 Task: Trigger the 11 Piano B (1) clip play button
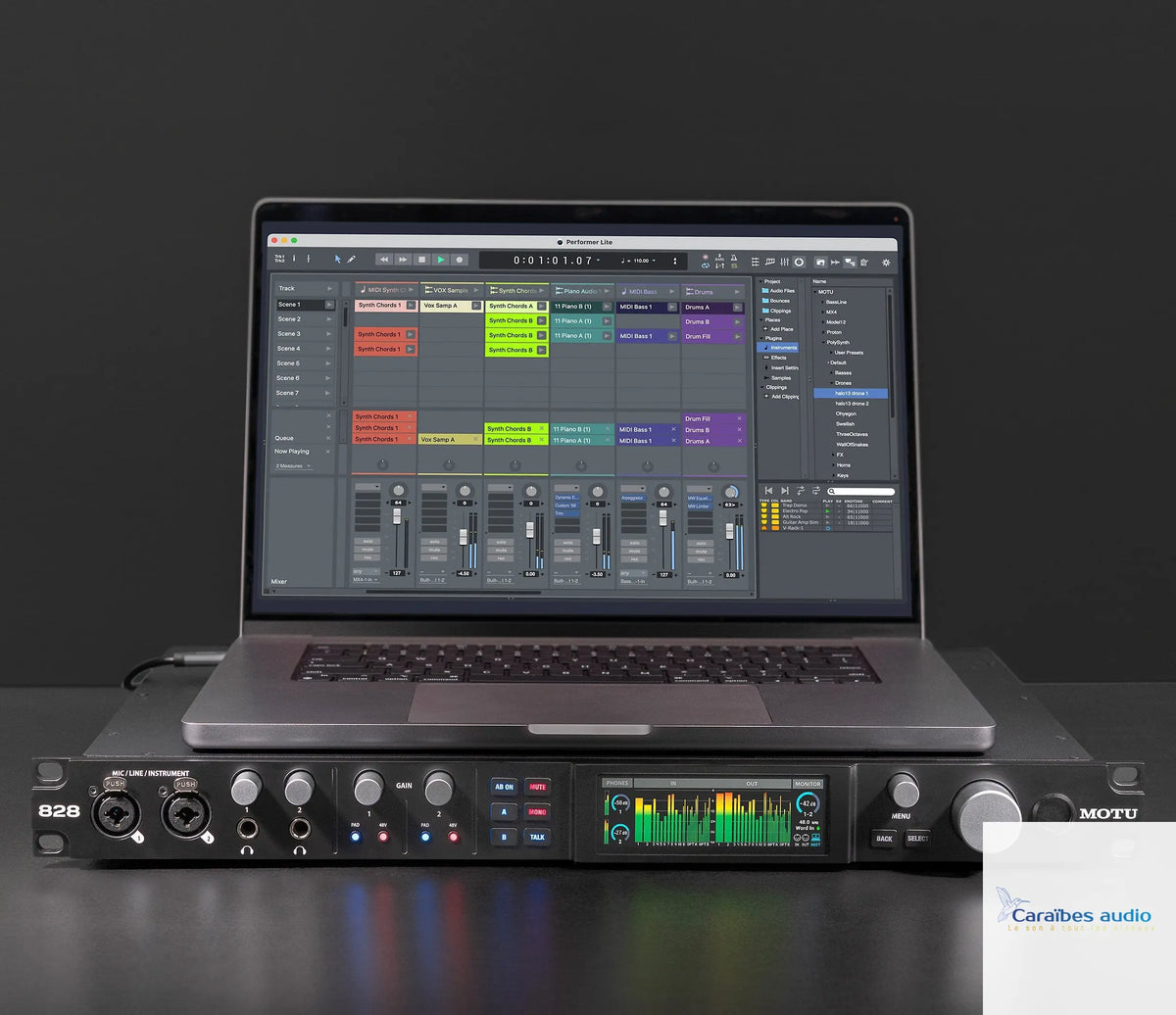tap(608, 307)
